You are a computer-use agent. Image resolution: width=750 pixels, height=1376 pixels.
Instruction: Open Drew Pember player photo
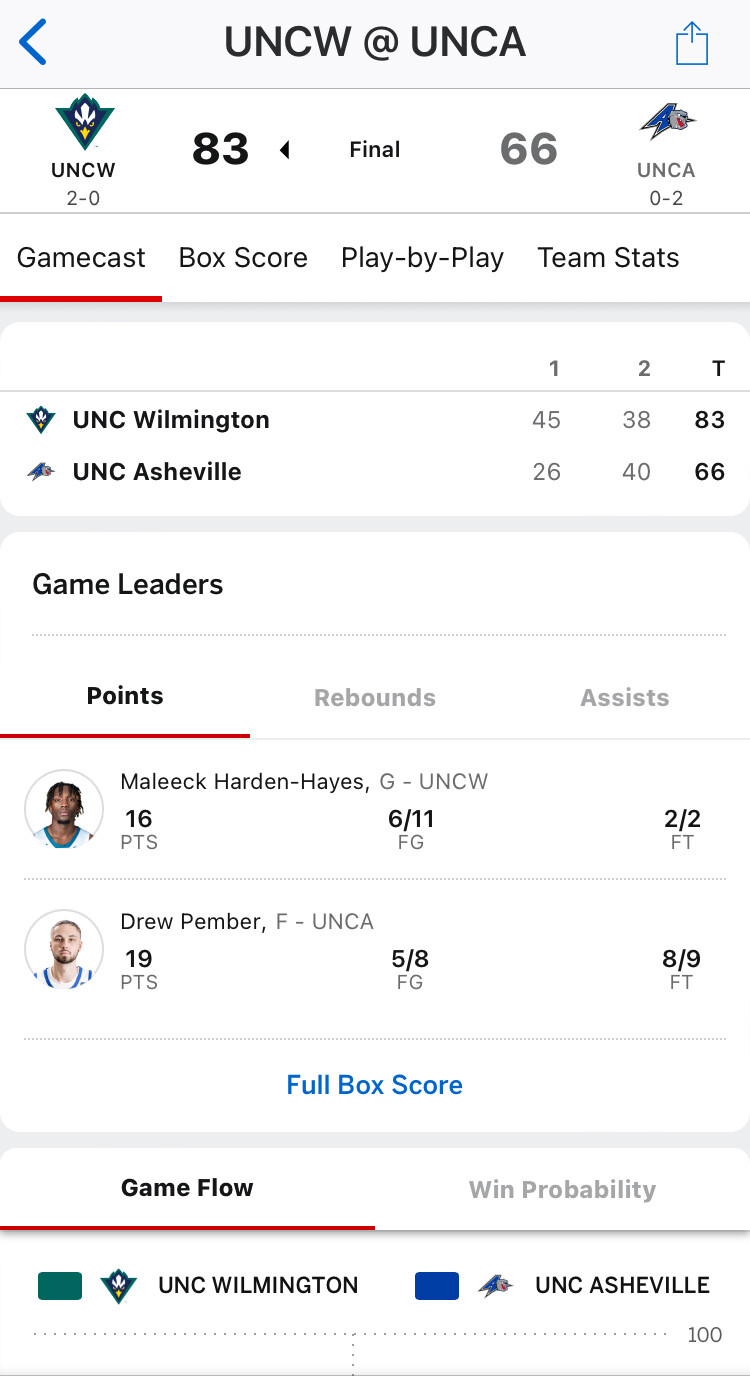(64, 949)
